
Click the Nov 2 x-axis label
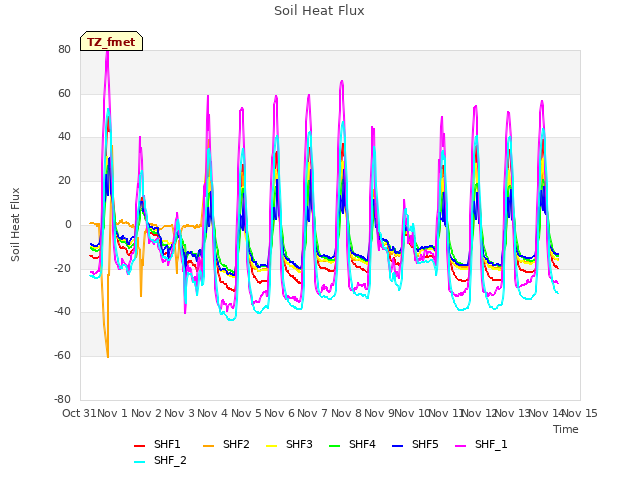pyautogui.click(x=146, y=413)
